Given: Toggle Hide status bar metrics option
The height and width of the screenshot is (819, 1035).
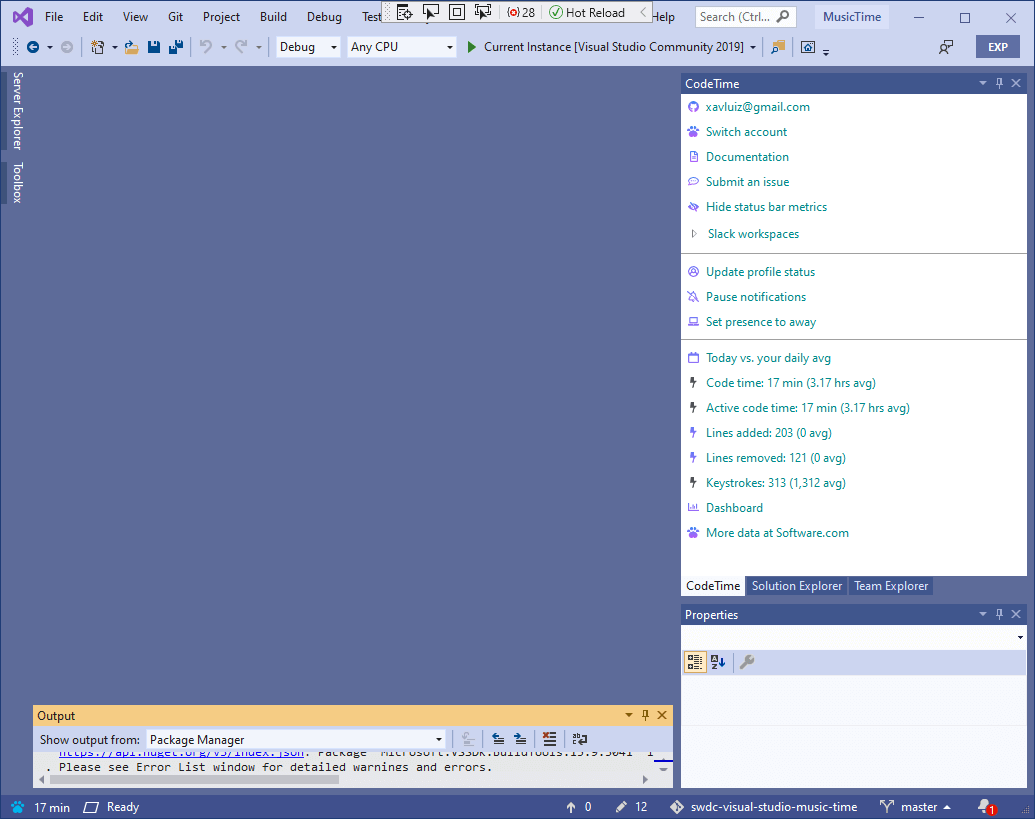Looking at the screenshot, I should pos(766,207).
